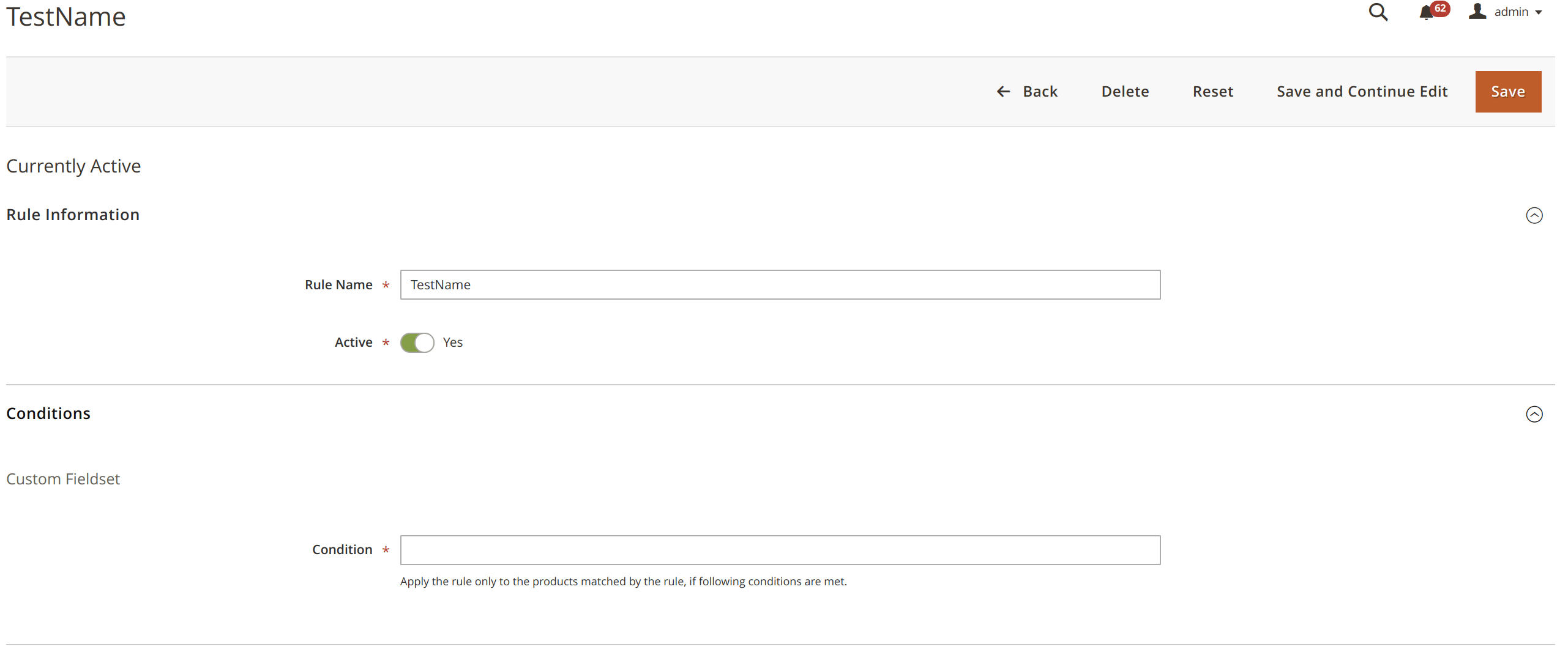Click the Conditions section heading
This screenshot has height=655, width=1568.
(x=48, y=413)
